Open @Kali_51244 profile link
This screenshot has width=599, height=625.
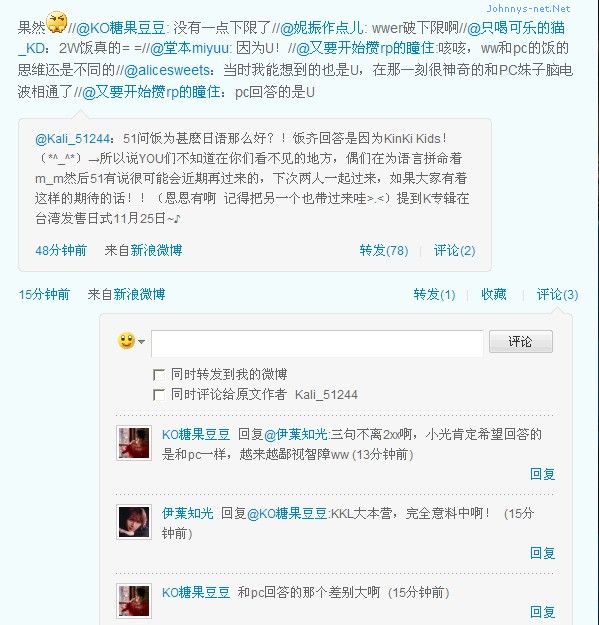click(x=72, y=139)
